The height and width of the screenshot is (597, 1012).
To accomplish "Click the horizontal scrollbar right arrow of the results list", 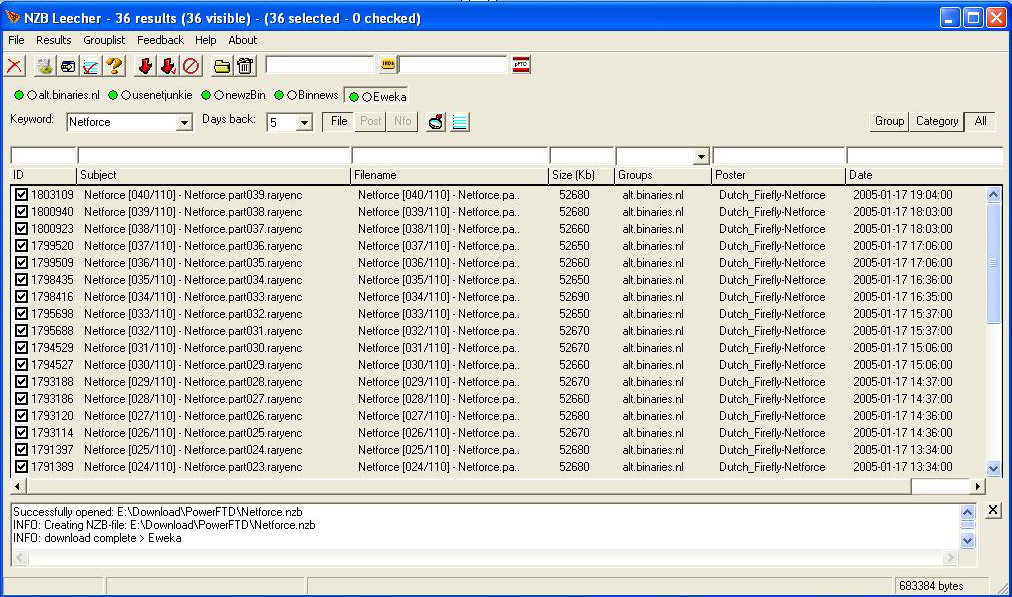I will point(978,486).
